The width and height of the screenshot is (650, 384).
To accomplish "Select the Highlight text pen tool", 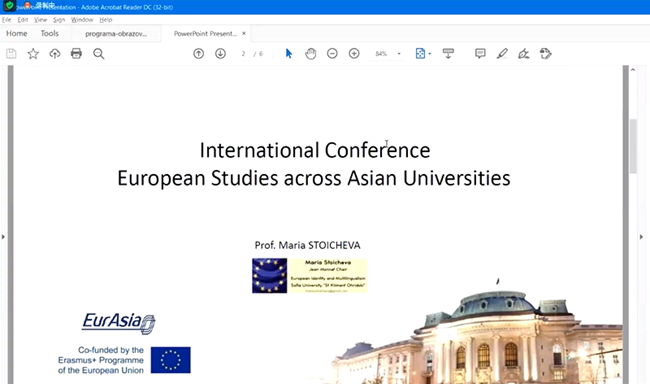I will [502, 53].
